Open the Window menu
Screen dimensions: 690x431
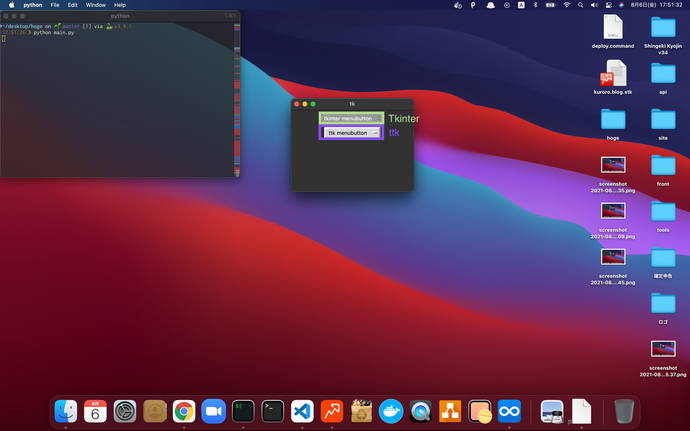pyautogui.click(x=95, y=5)
